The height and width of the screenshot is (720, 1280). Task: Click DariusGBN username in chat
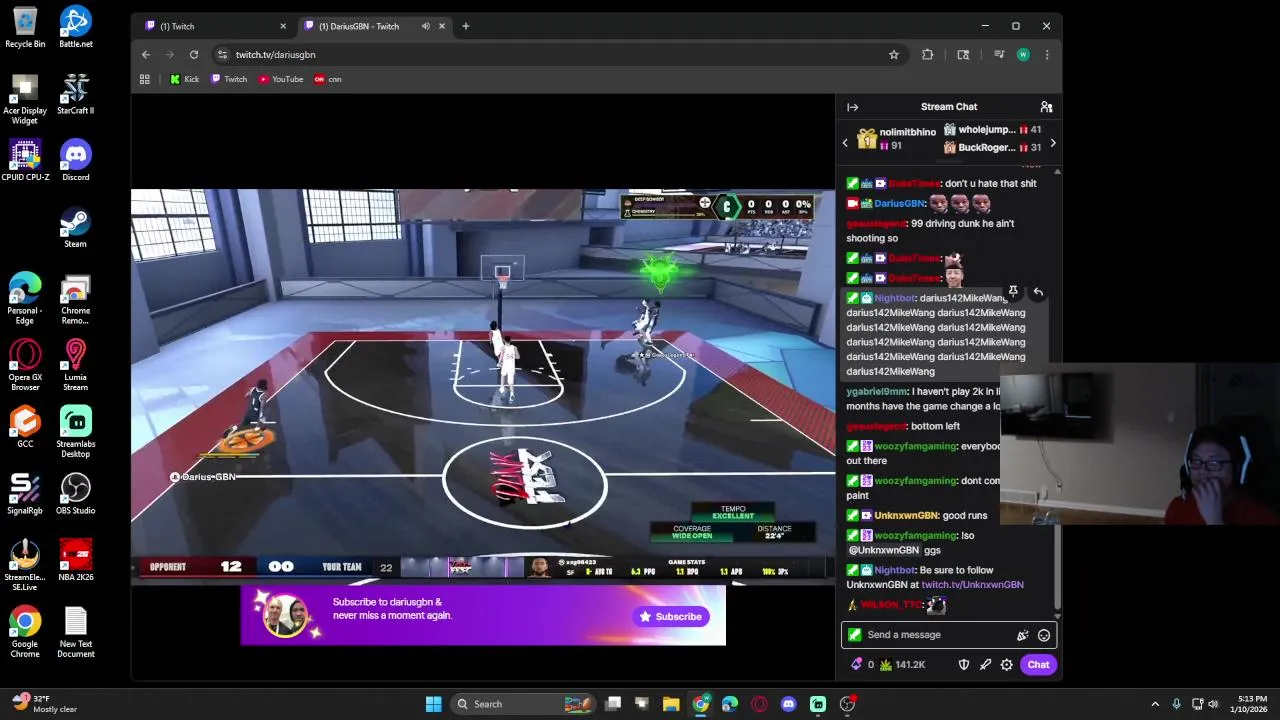[x=899, y=204]
